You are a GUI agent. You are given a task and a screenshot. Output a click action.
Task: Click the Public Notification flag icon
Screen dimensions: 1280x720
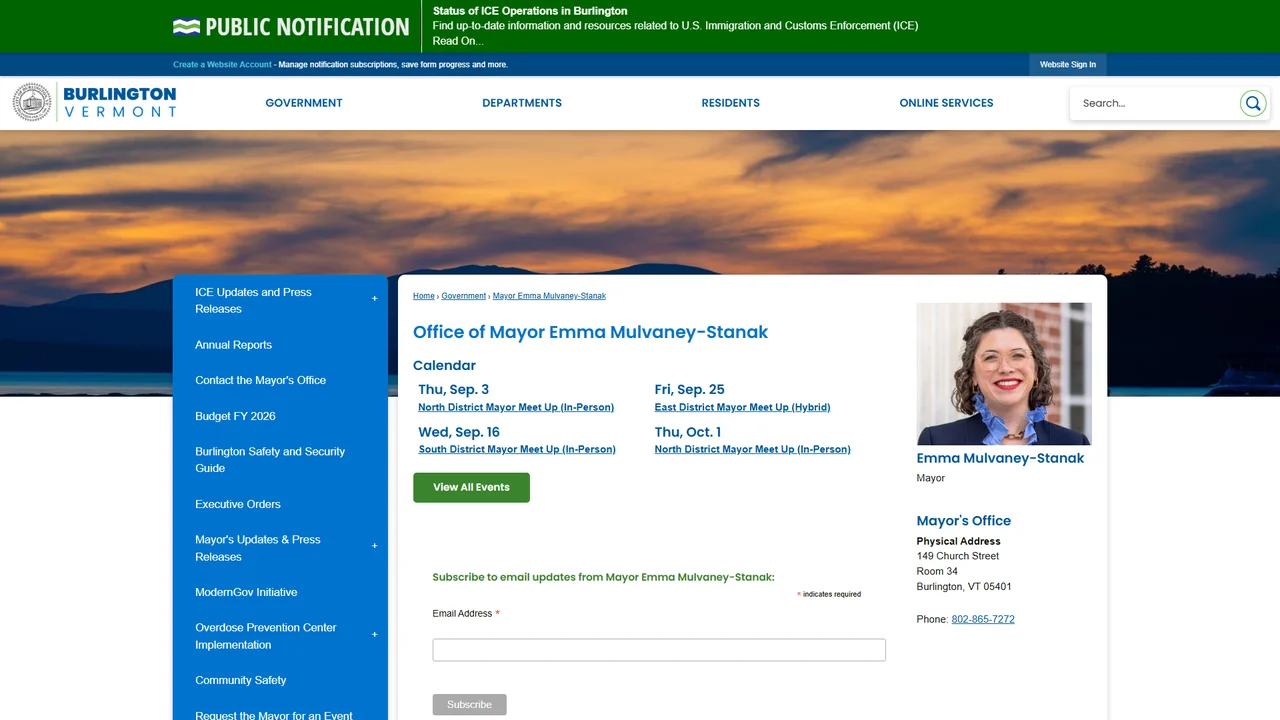[x=186, y=27]
